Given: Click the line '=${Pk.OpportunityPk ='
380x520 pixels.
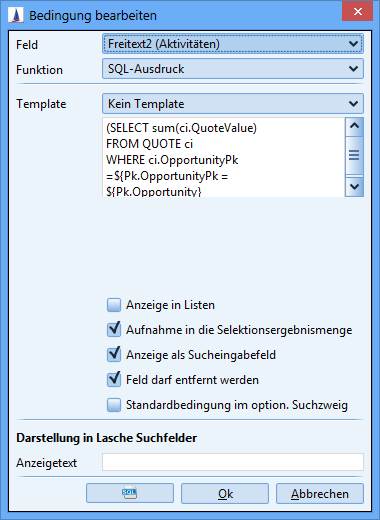Looking at the screenshot, I should coord(167,176).
